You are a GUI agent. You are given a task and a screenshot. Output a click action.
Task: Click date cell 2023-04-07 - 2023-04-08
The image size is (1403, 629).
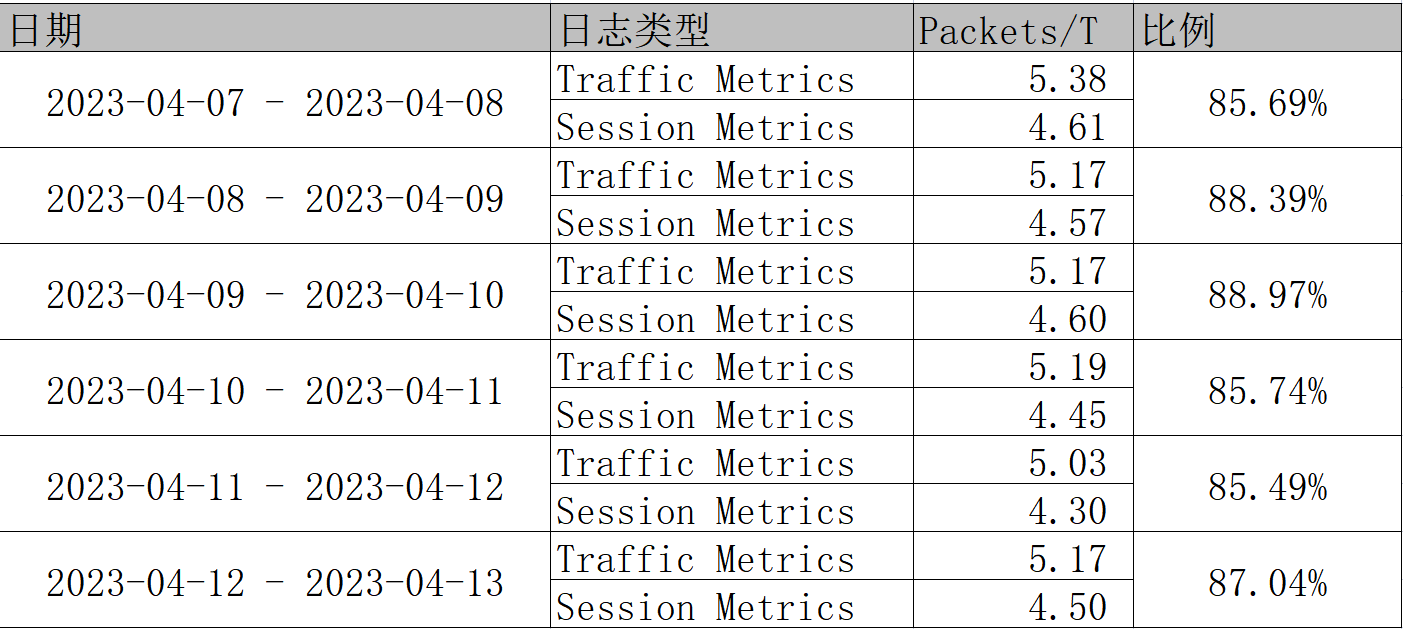pyautogui.click(x=275, y=102)
